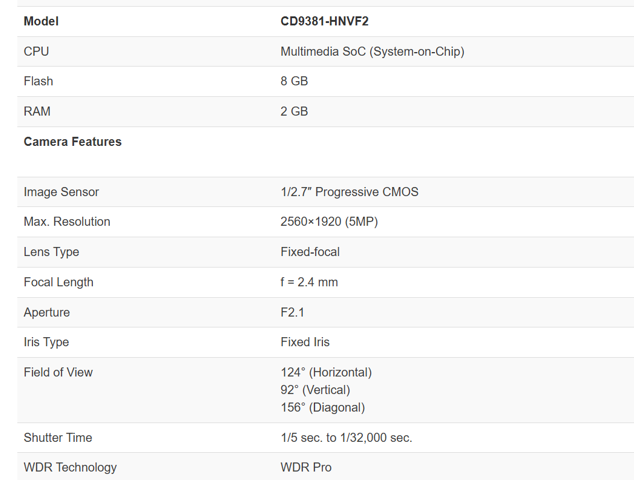This screenshot has width=640, height=480.
Task: Select the WDR Pro value
Action: click(306, 467)
